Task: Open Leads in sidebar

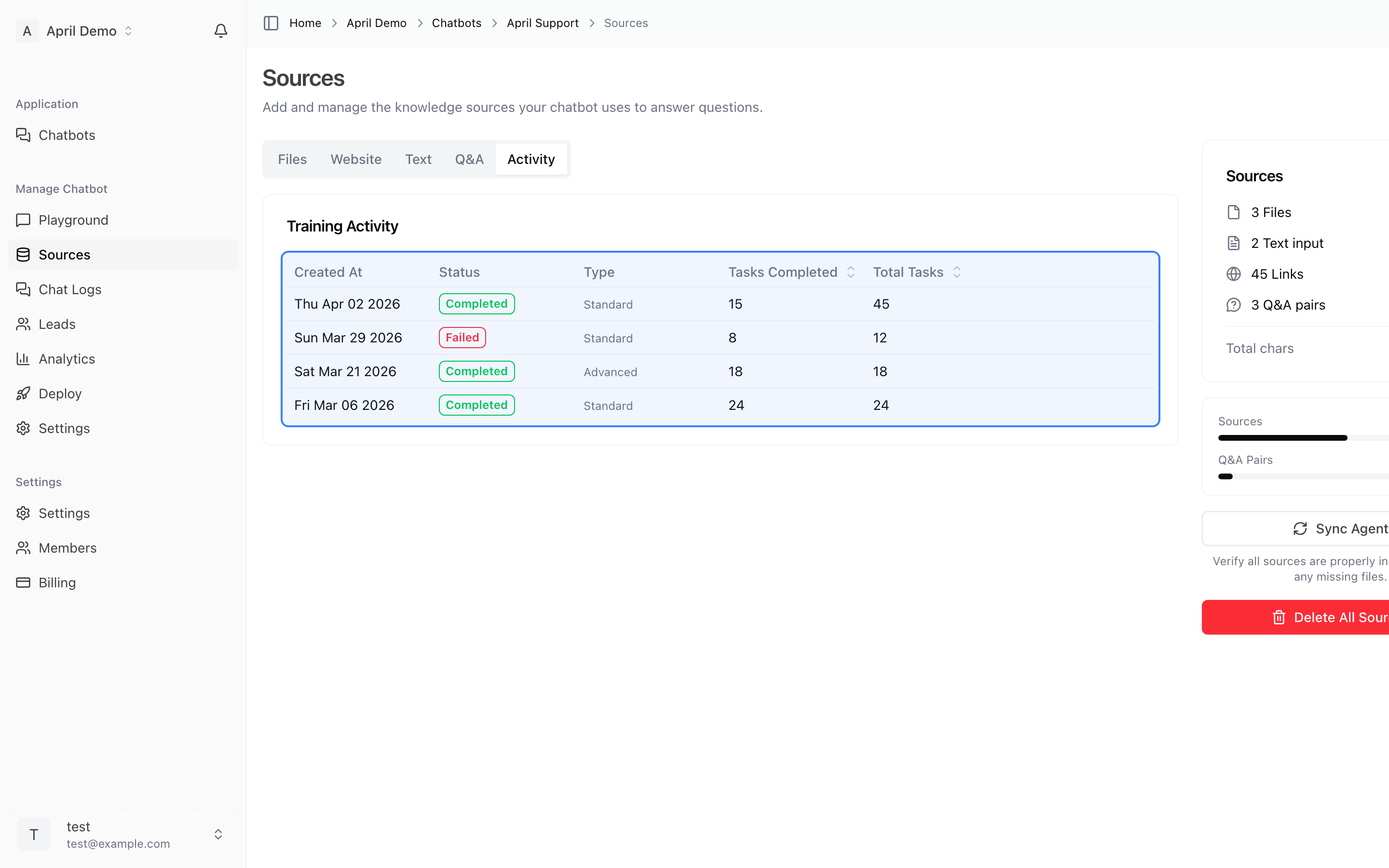Action: [123, 324]
